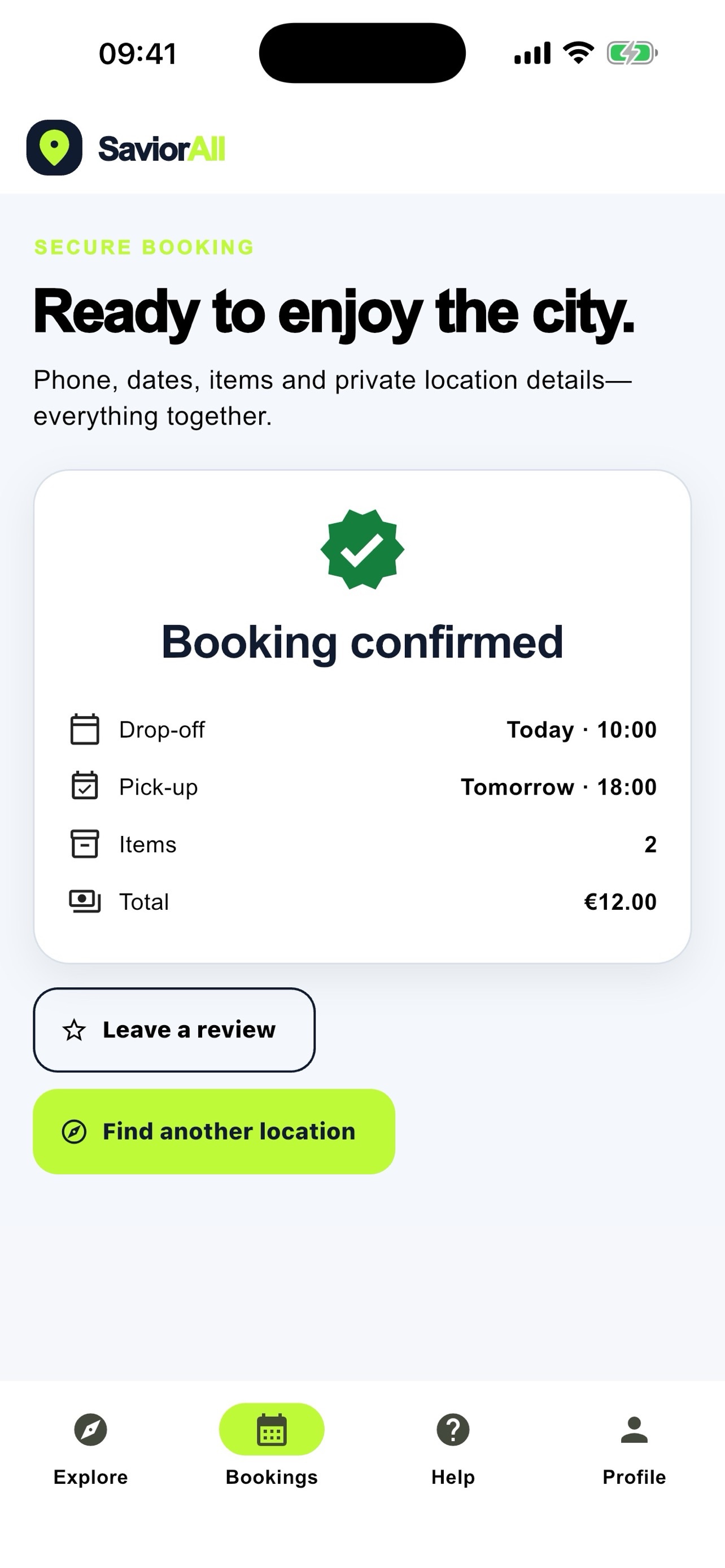Go to the Profile tab

[634, 1450]
